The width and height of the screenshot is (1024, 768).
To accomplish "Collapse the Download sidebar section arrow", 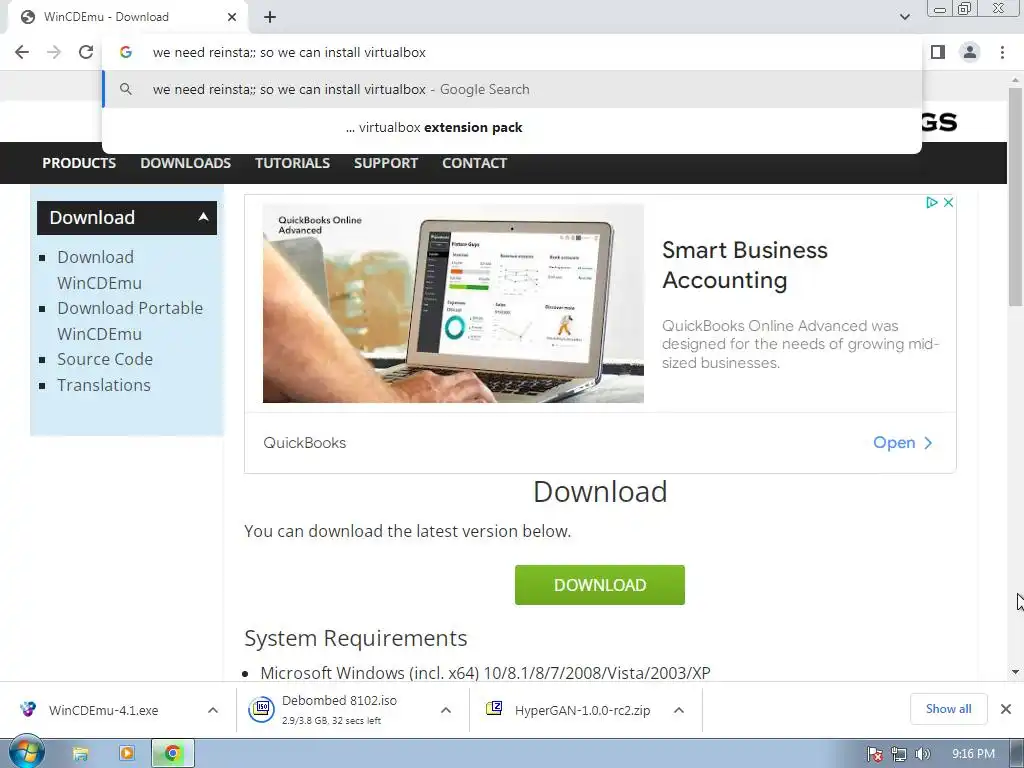I will coord(203,217).
